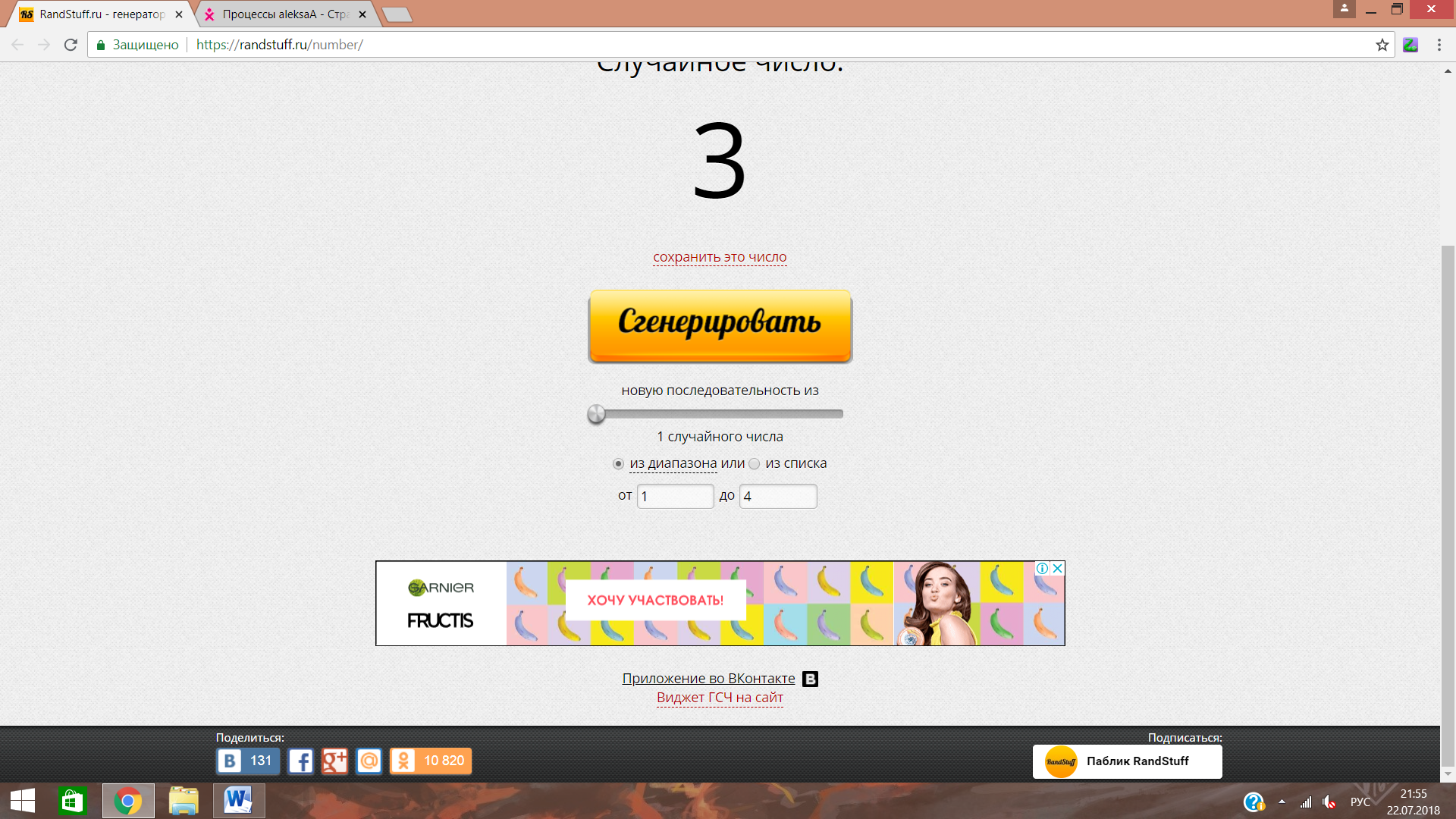Share via the VKontakte icon
This screenshot has height=819, width=1456.
click(x=230, y=761)
